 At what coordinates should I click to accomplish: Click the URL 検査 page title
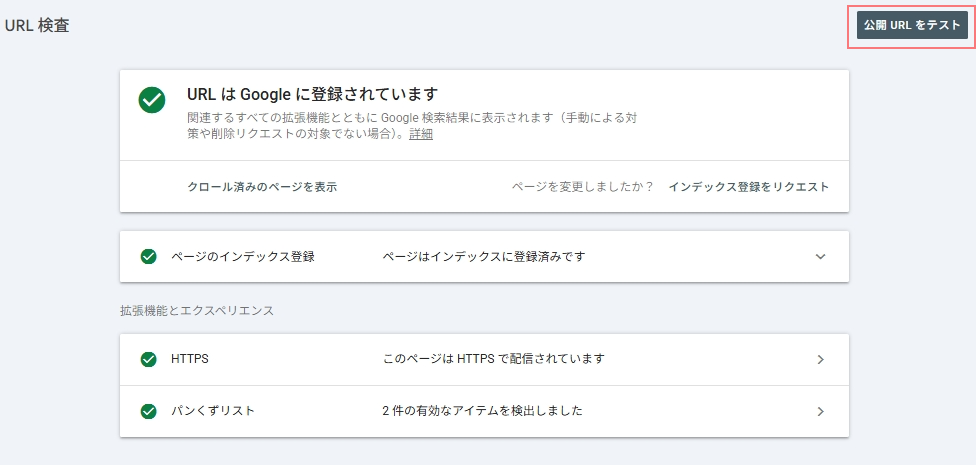(x=37, y=26)
